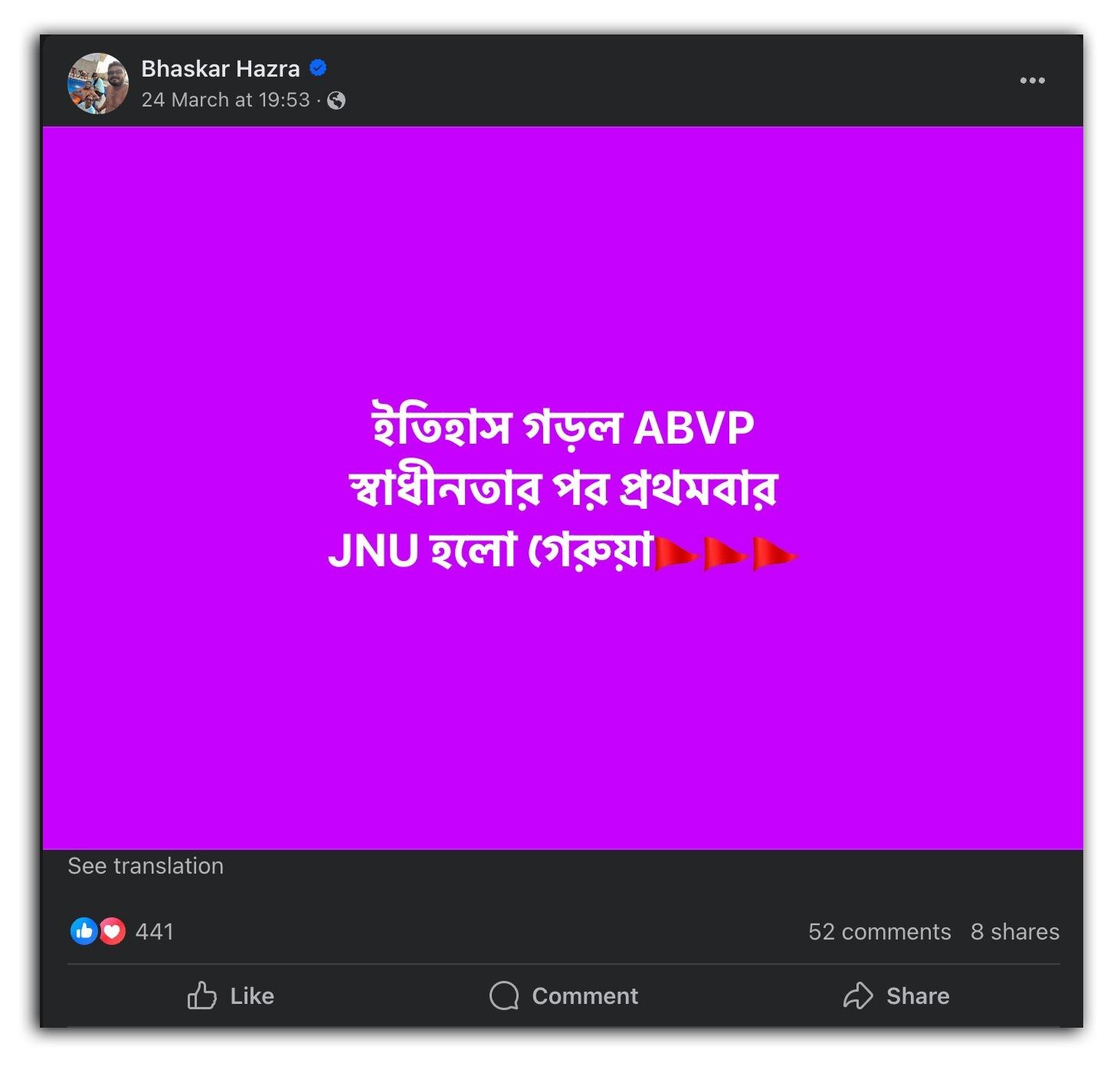The image size is (1120, 1066).
Task: Click See translation below the post
Action: pyautogui.click(x=146, y=866)
